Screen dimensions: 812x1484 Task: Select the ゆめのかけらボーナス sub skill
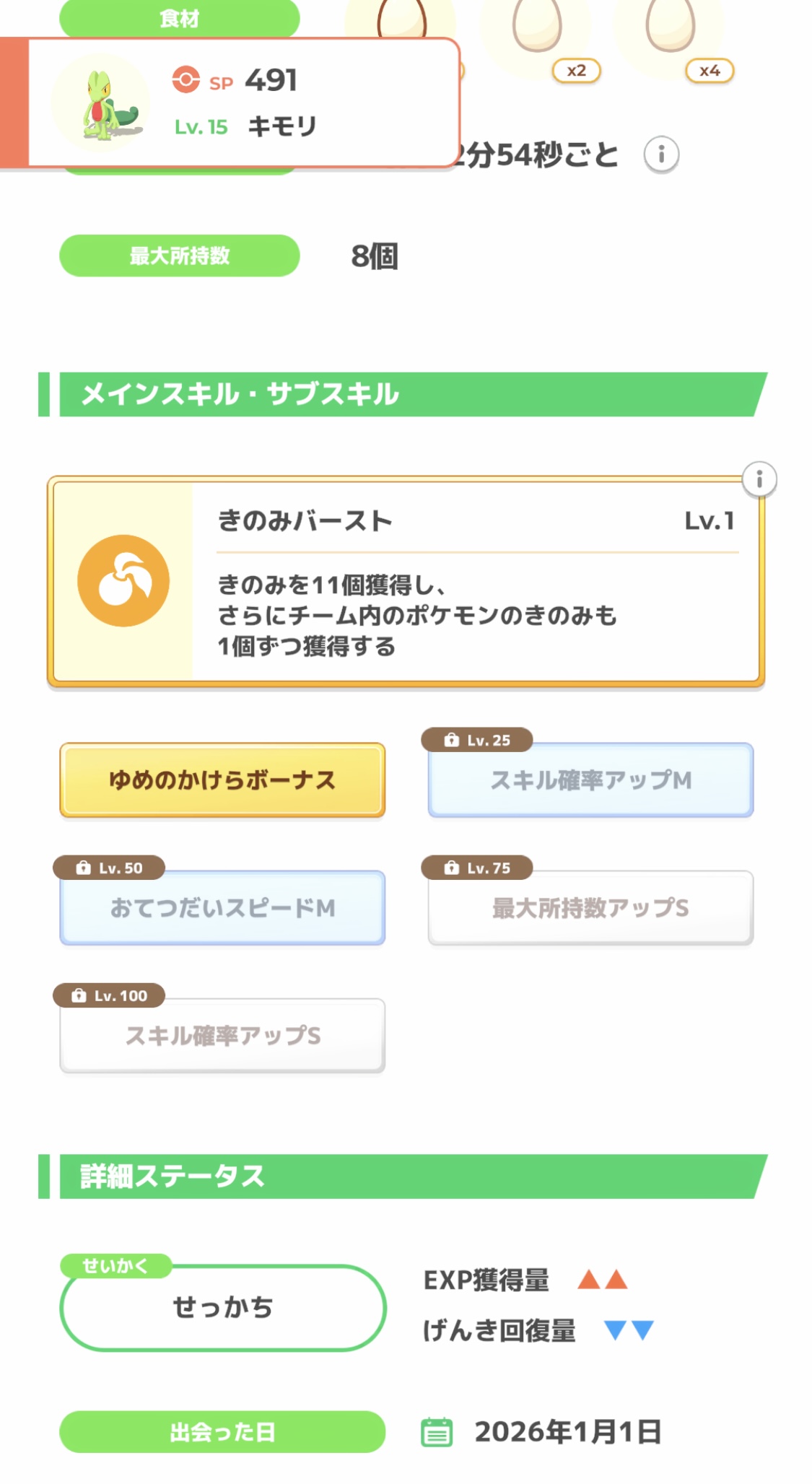coord(222,780)
